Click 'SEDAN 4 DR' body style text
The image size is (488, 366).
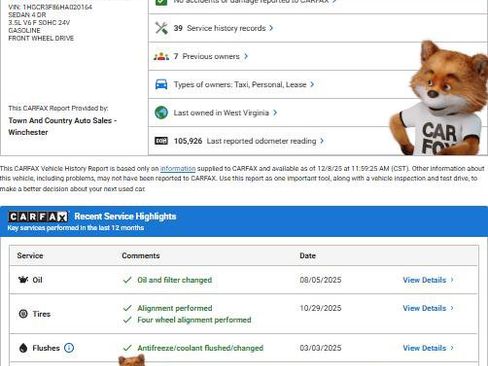(x=27, y=15)
